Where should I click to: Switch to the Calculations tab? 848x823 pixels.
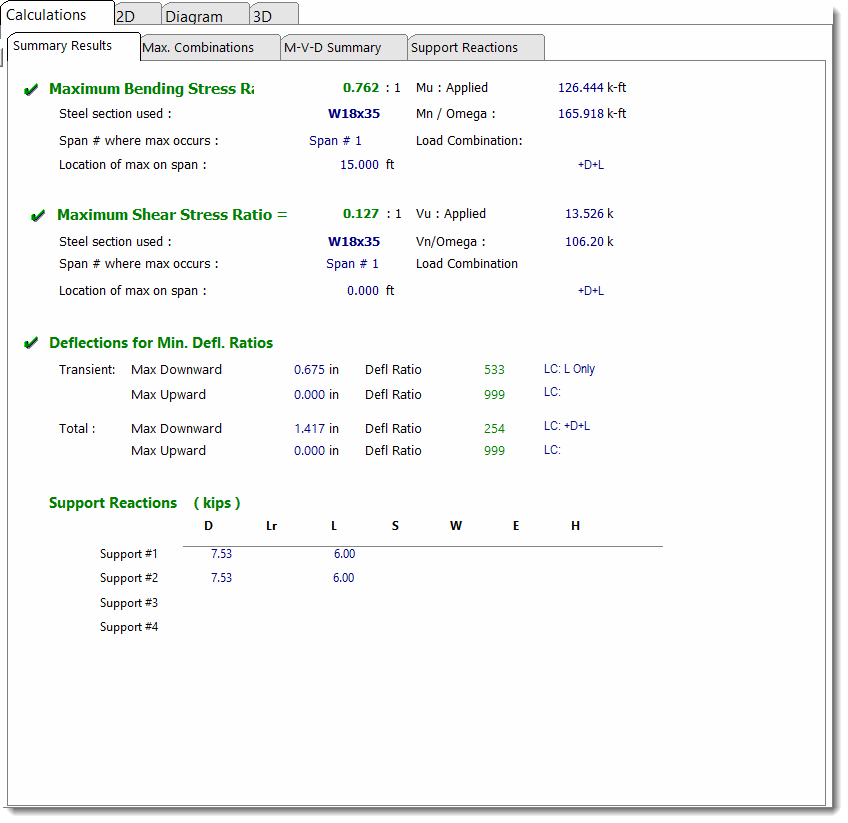click(47, 15)
